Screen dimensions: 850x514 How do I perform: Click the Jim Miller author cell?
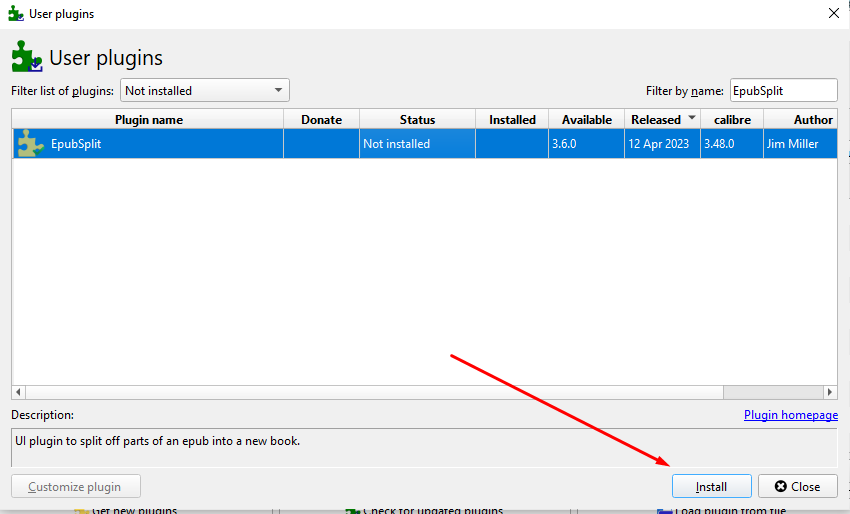(801, 144)
